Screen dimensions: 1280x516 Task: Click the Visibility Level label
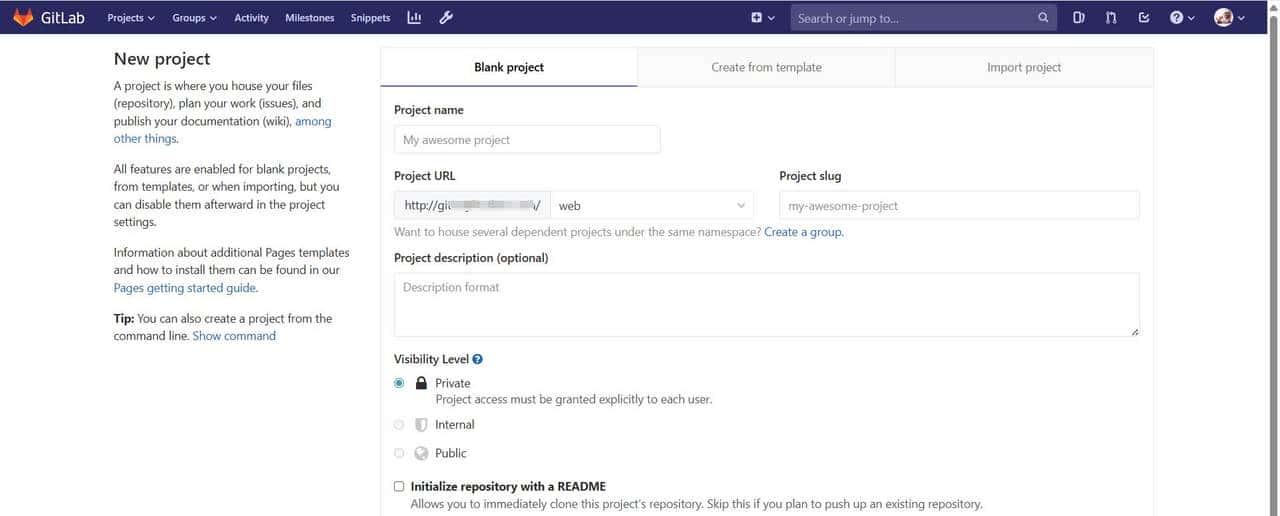pos(431,359)
